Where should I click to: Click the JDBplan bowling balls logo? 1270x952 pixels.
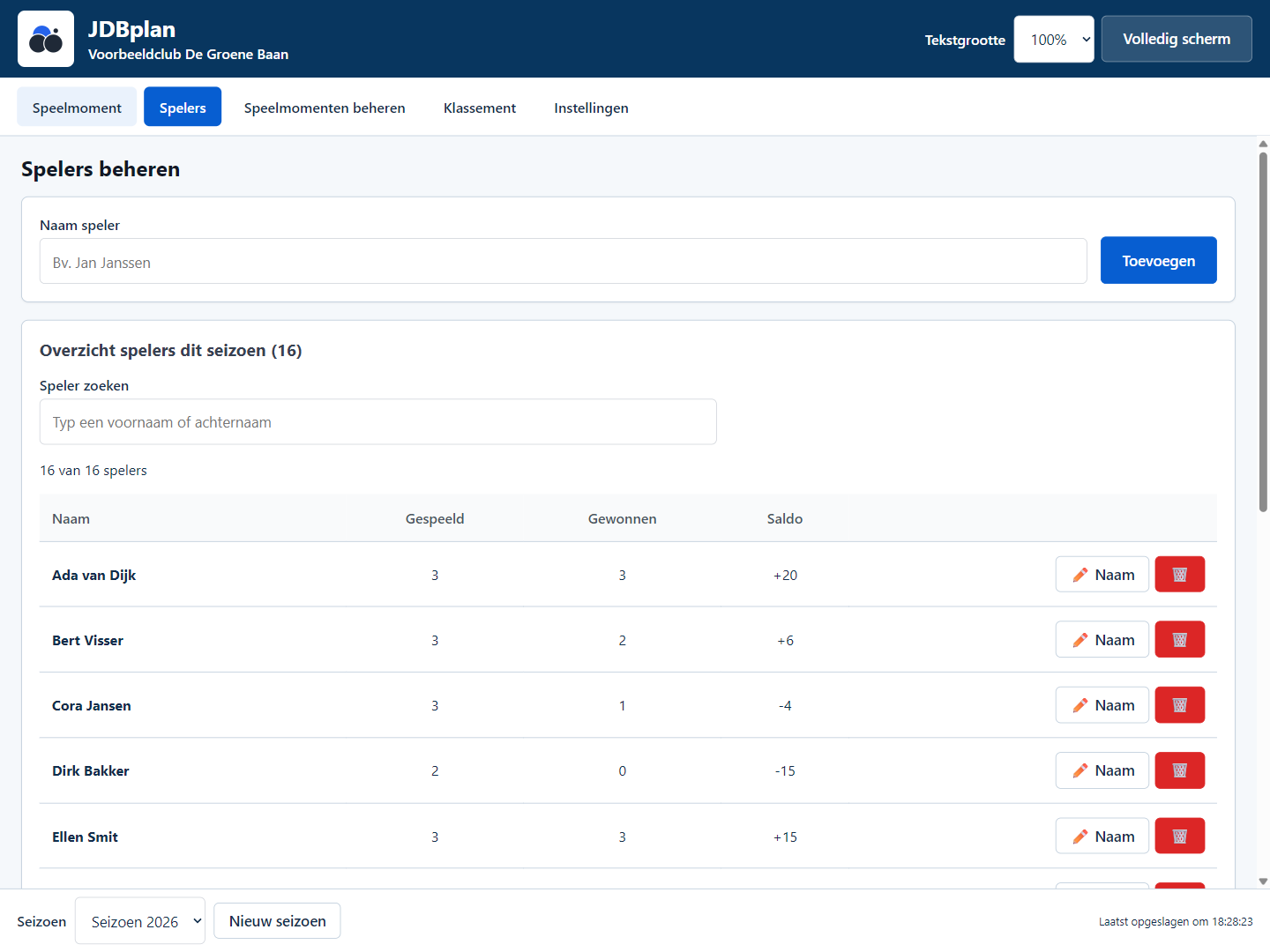click(x=46, y=39)
